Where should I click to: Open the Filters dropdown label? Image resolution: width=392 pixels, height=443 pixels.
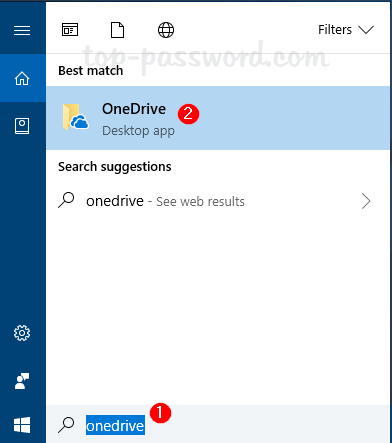tap(335, 30)
